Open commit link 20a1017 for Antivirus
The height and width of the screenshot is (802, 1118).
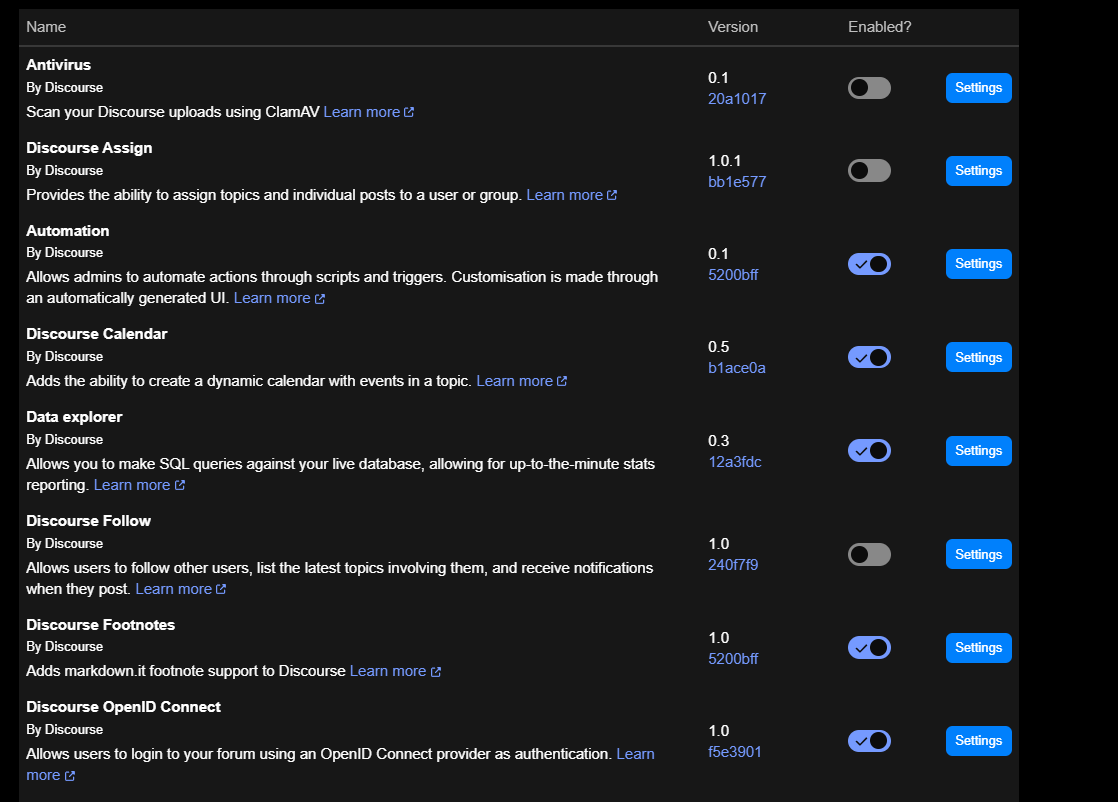(x=737, y=99)
